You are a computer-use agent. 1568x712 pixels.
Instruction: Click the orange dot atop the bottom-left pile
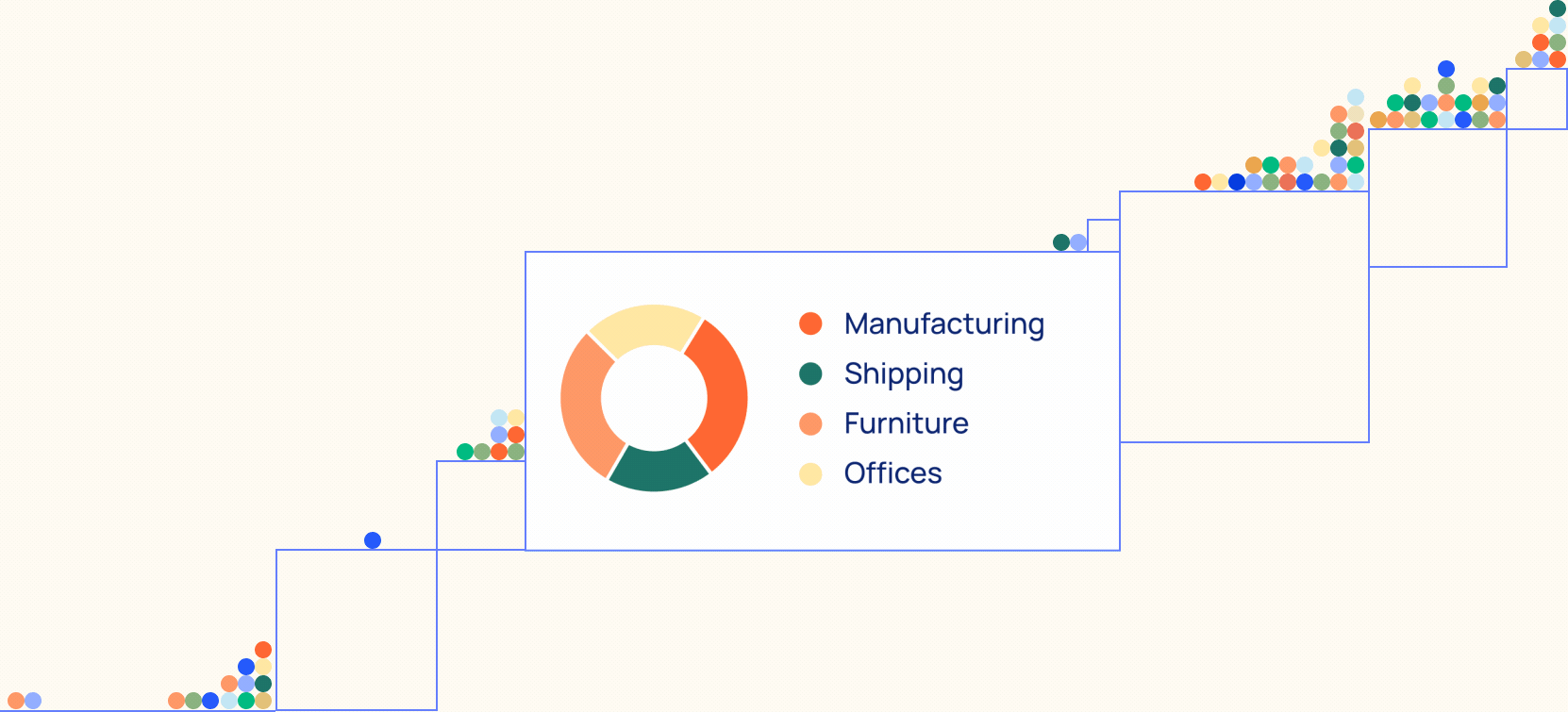click(x=263, y=650)
